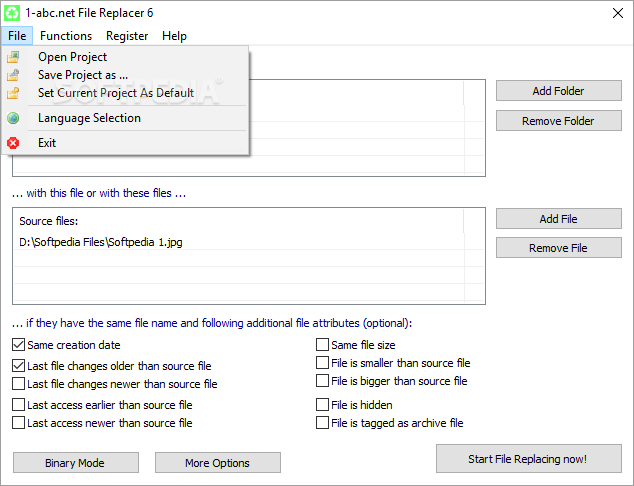Disable Last file changes older than source file
Viewport: 634px width, 486px height.
click(x=19, y=366)
